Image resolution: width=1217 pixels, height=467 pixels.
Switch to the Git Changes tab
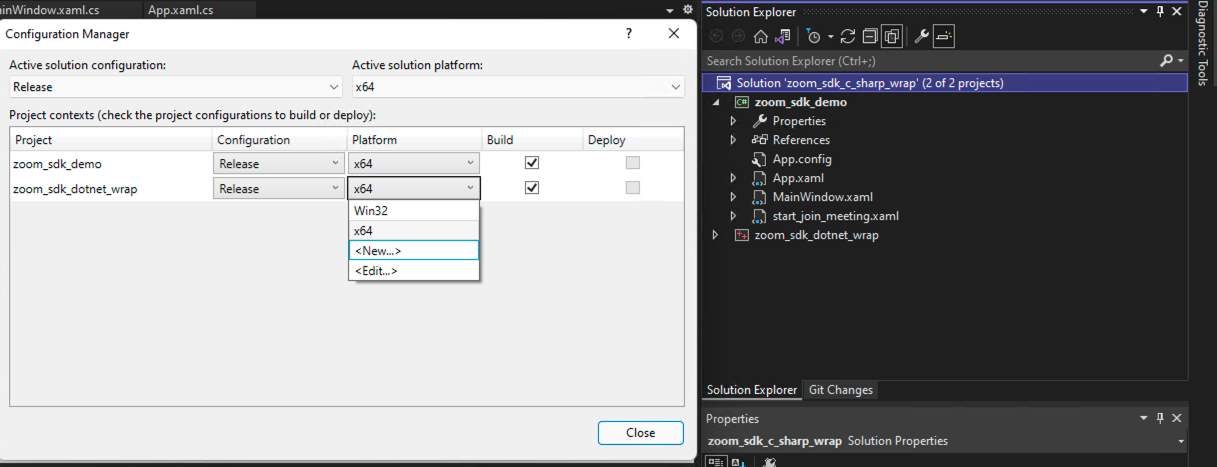coord(840,390)
